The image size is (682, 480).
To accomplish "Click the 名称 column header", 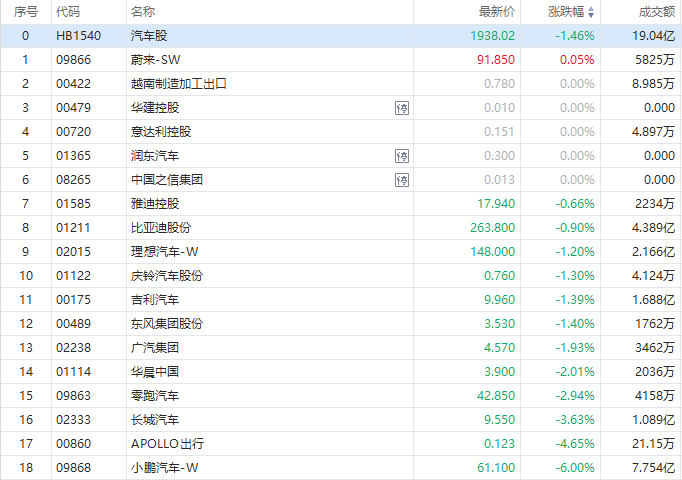I will pyautogui.click(x=142, y=12).
